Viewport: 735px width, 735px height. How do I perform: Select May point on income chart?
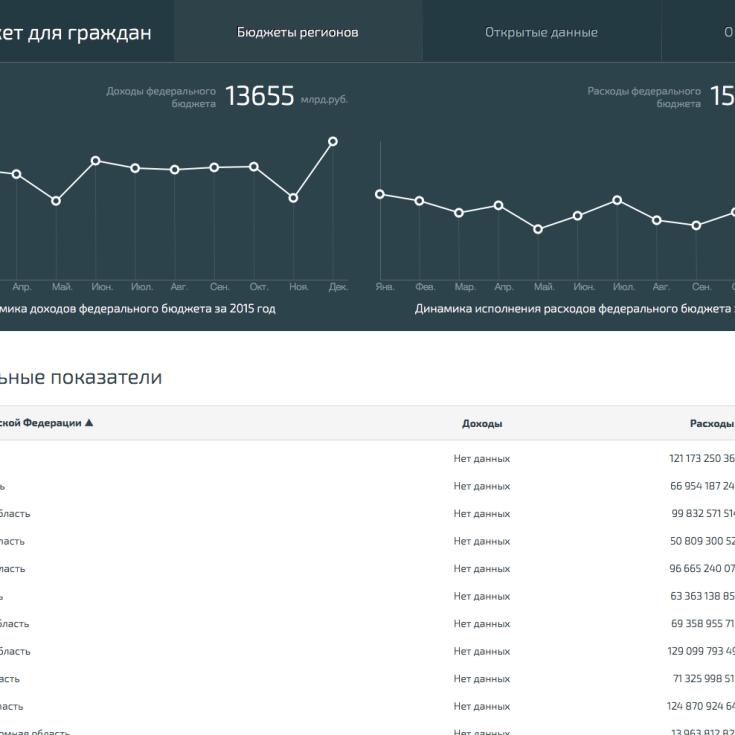click(x=56, y=201)
